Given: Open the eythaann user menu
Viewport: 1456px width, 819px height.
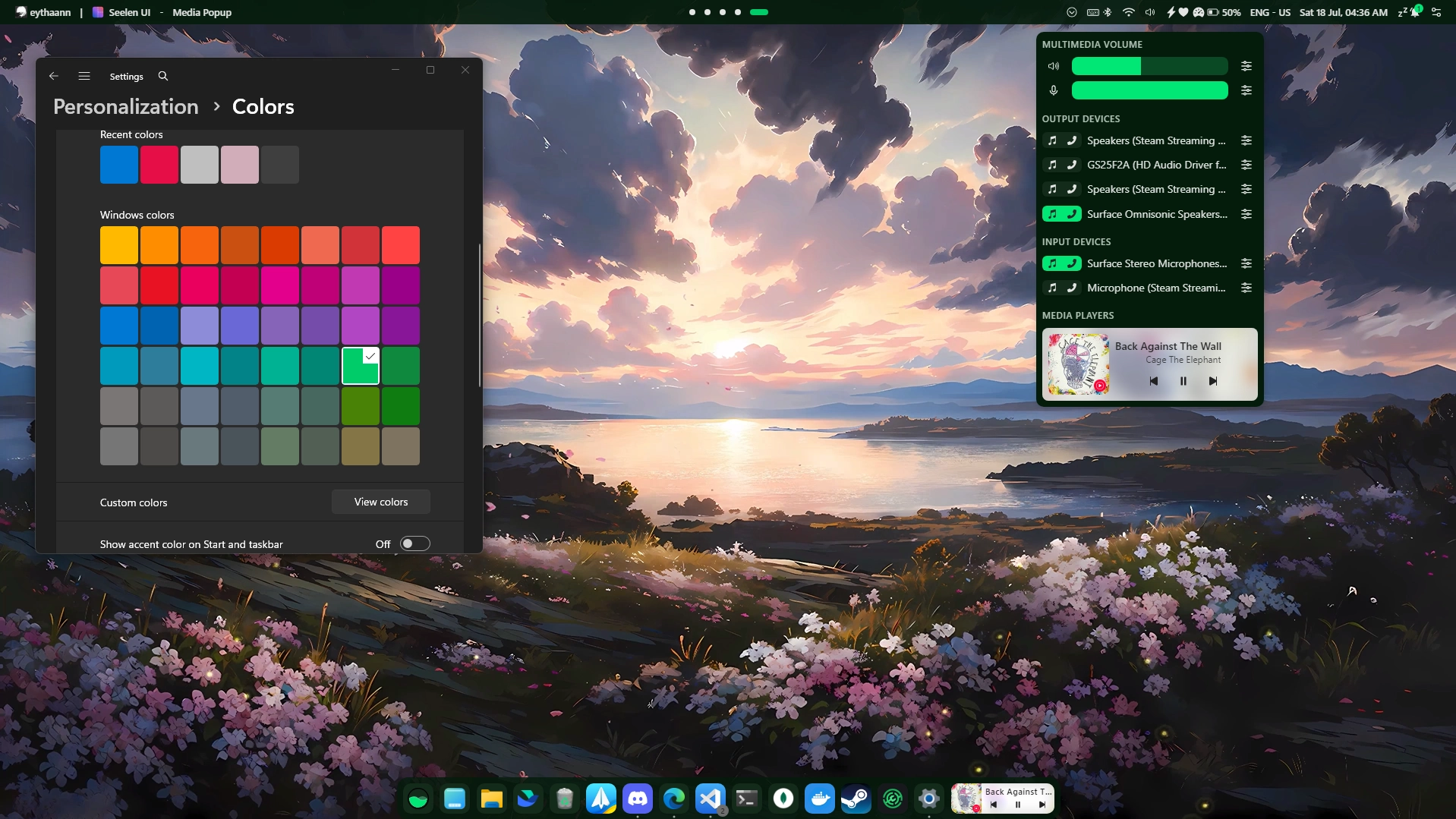Looking at the screenshot, I should [x=43, y=12].
